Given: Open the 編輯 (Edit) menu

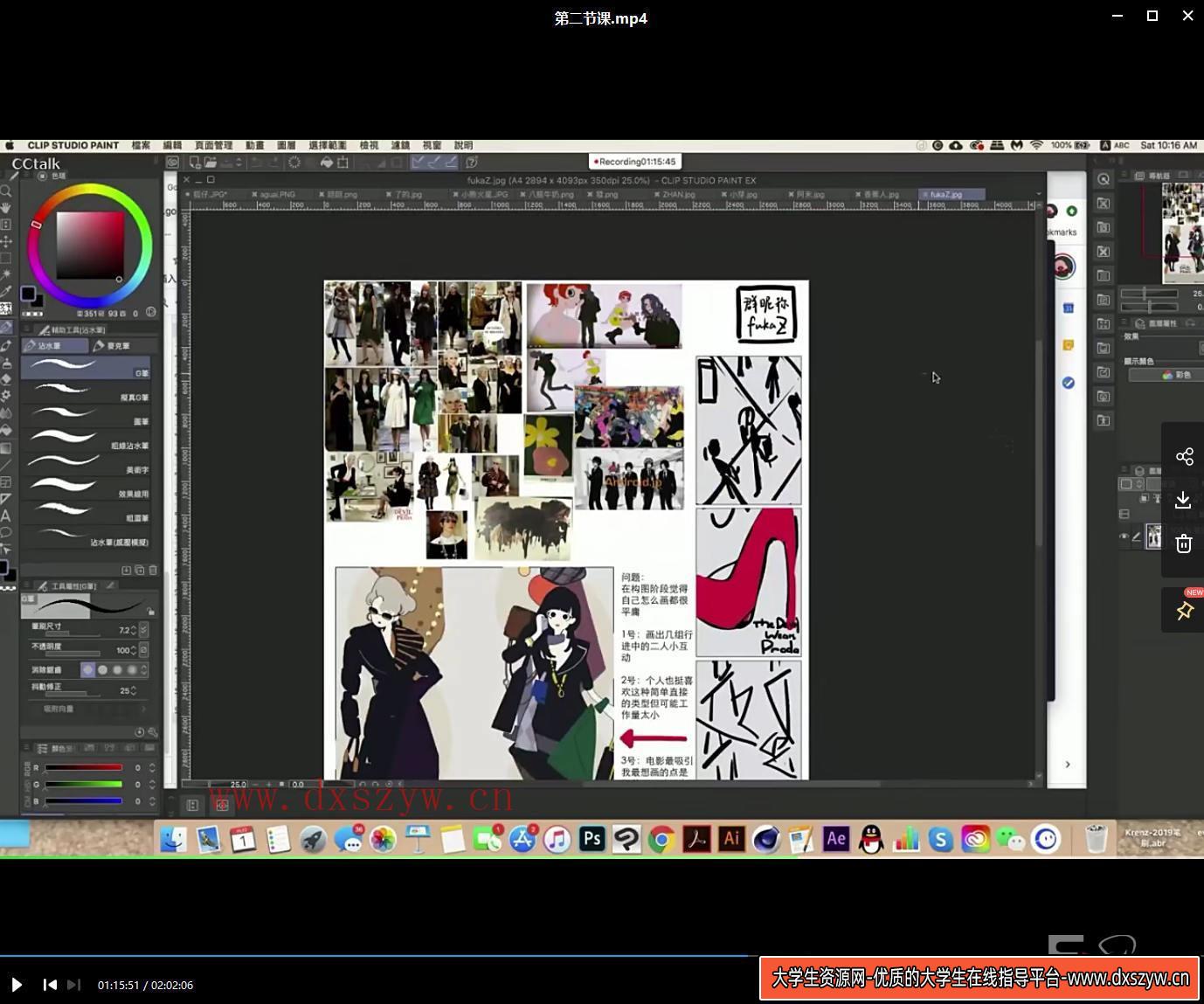Looking at the screenshot, I should [172, 145].
